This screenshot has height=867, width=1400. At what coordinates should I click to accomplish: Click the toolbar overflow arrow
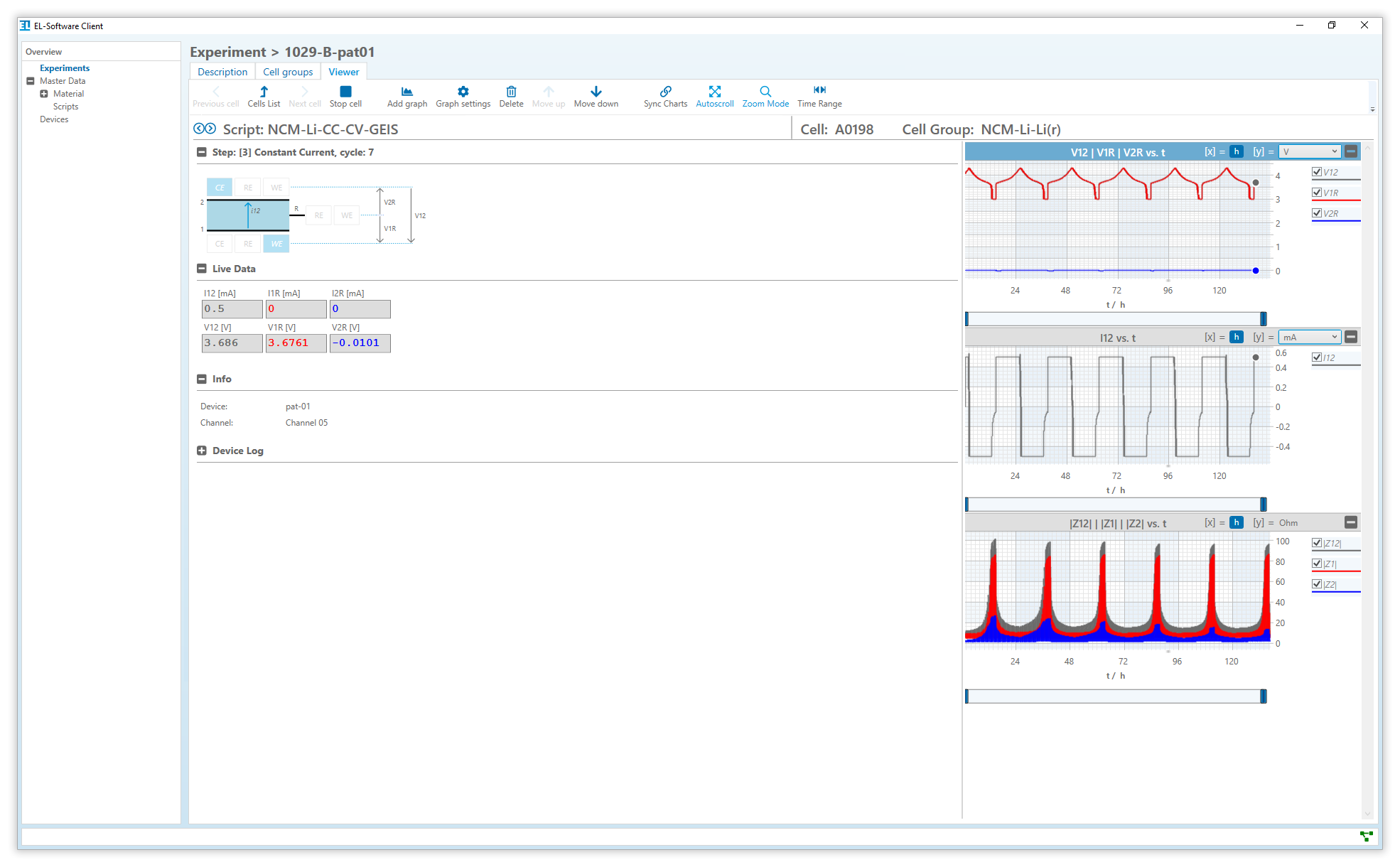coord(1372,109)
